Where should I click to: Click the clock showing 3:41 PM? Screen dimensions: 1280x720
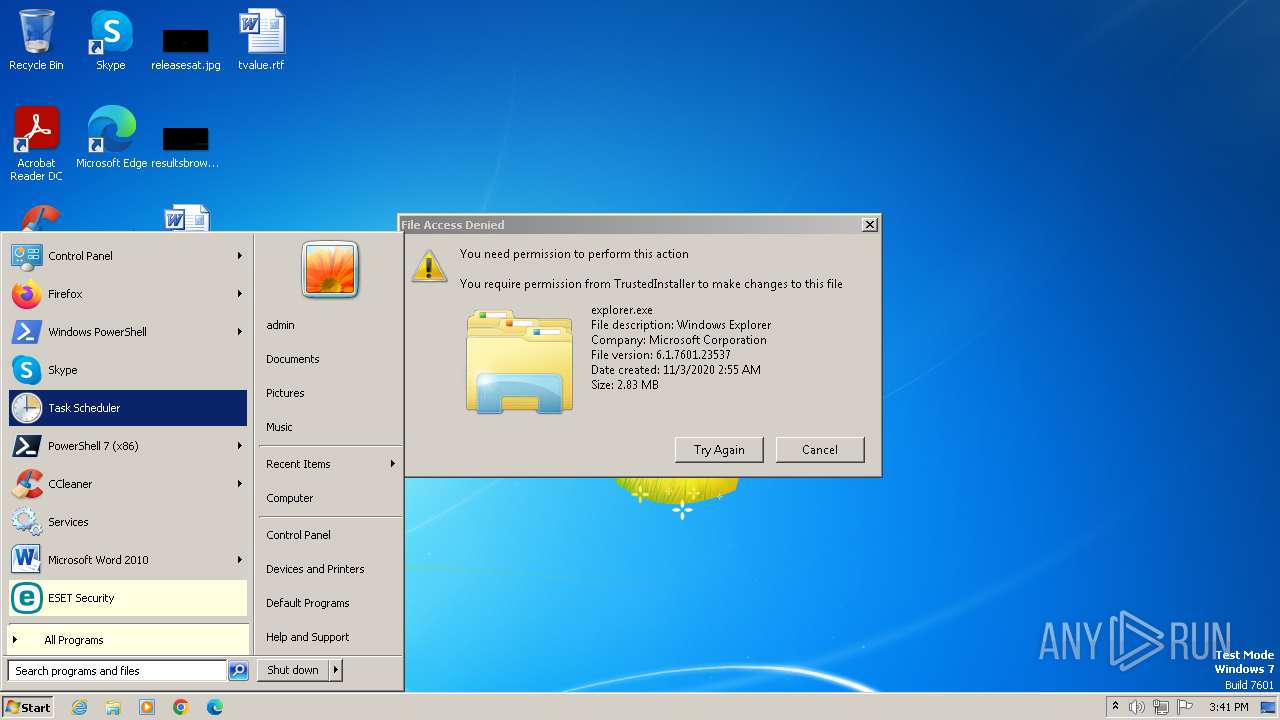[1229, 707]
